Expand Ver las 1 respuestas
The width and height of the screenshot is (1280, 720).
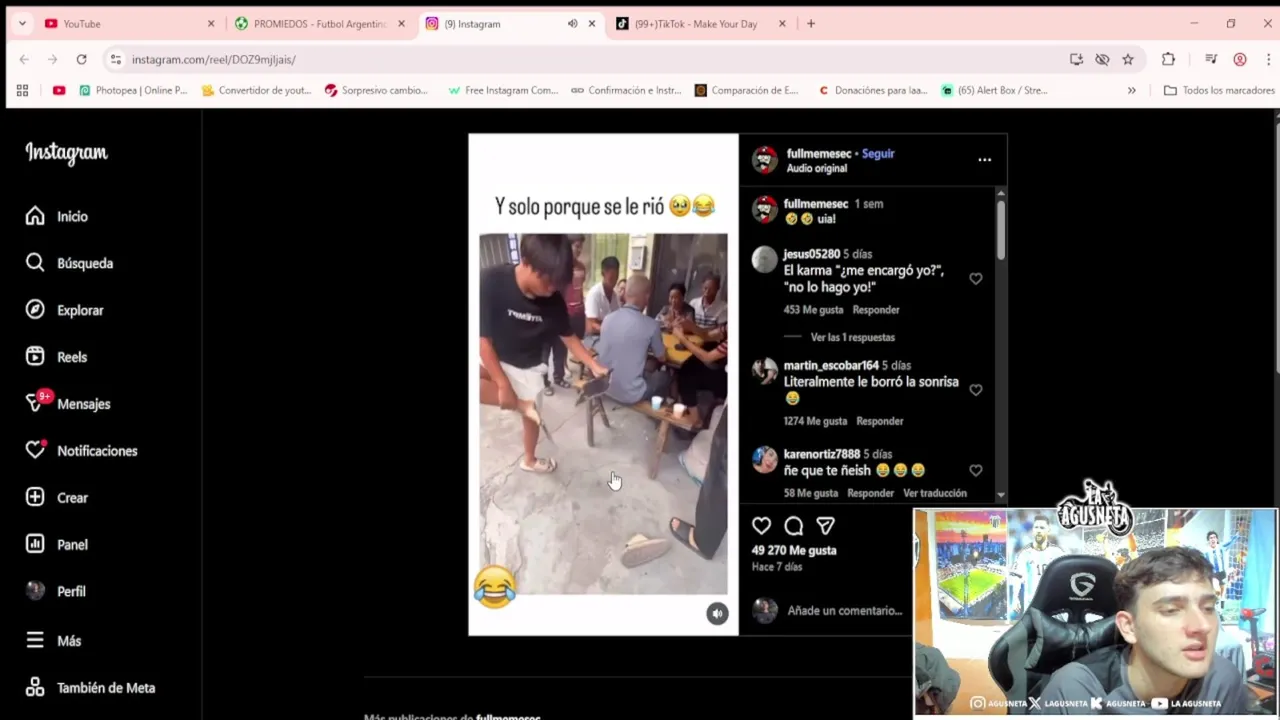[x=852, y=337]
